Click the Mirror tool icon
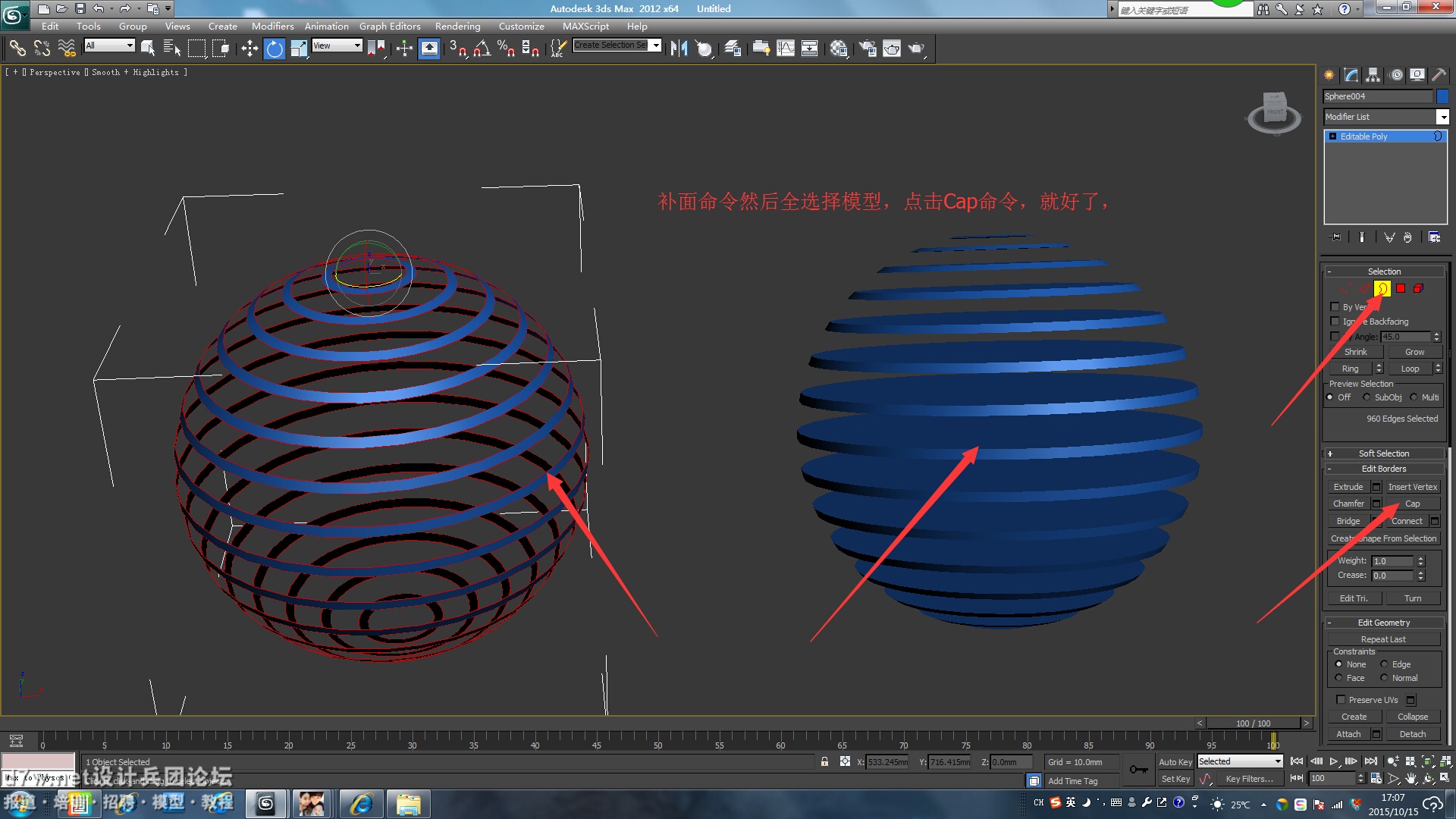The image size is (1456, 819). [679, 49]
